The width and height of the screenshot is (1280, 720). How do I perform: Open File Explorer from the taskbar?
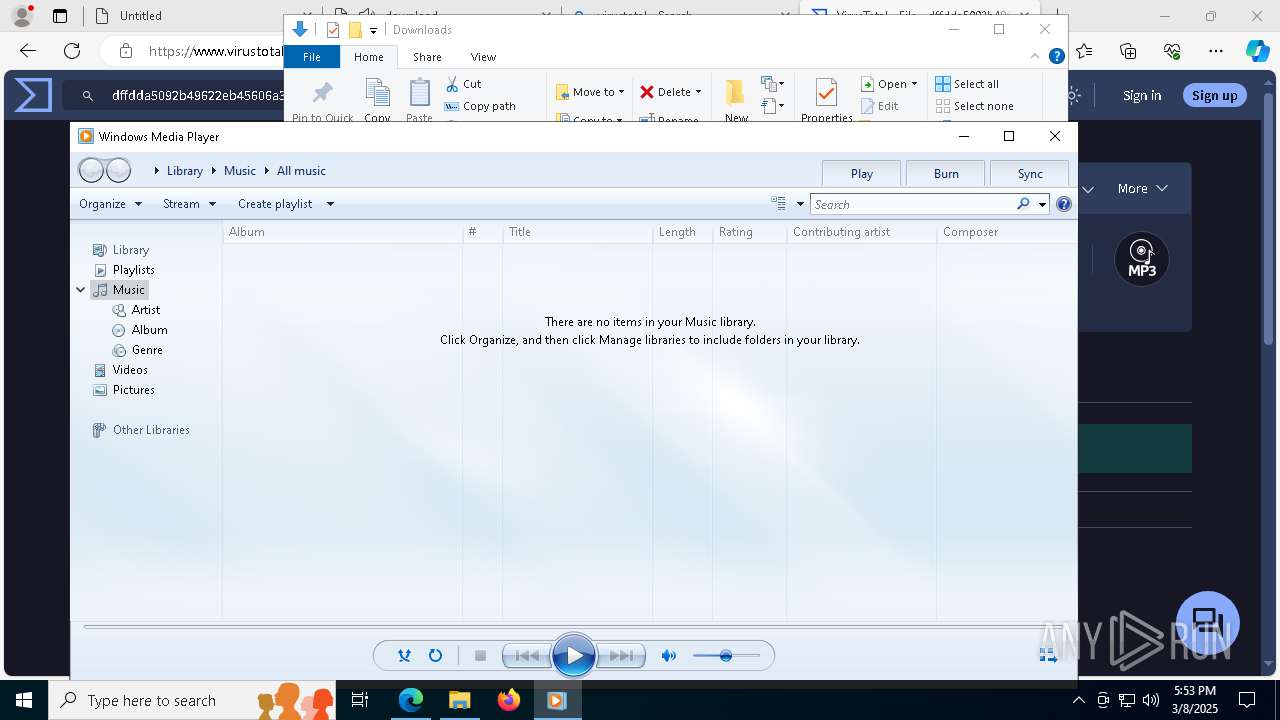tap(460, 700)
